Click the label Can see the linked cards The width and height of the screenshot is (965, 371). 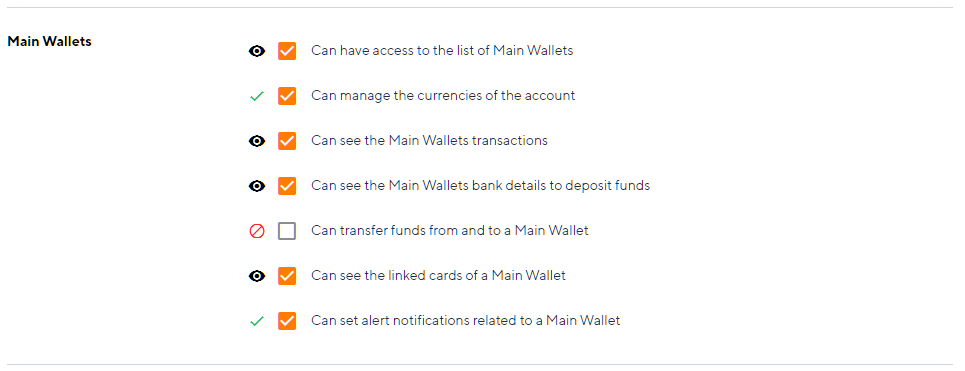(x=438, y=276)
